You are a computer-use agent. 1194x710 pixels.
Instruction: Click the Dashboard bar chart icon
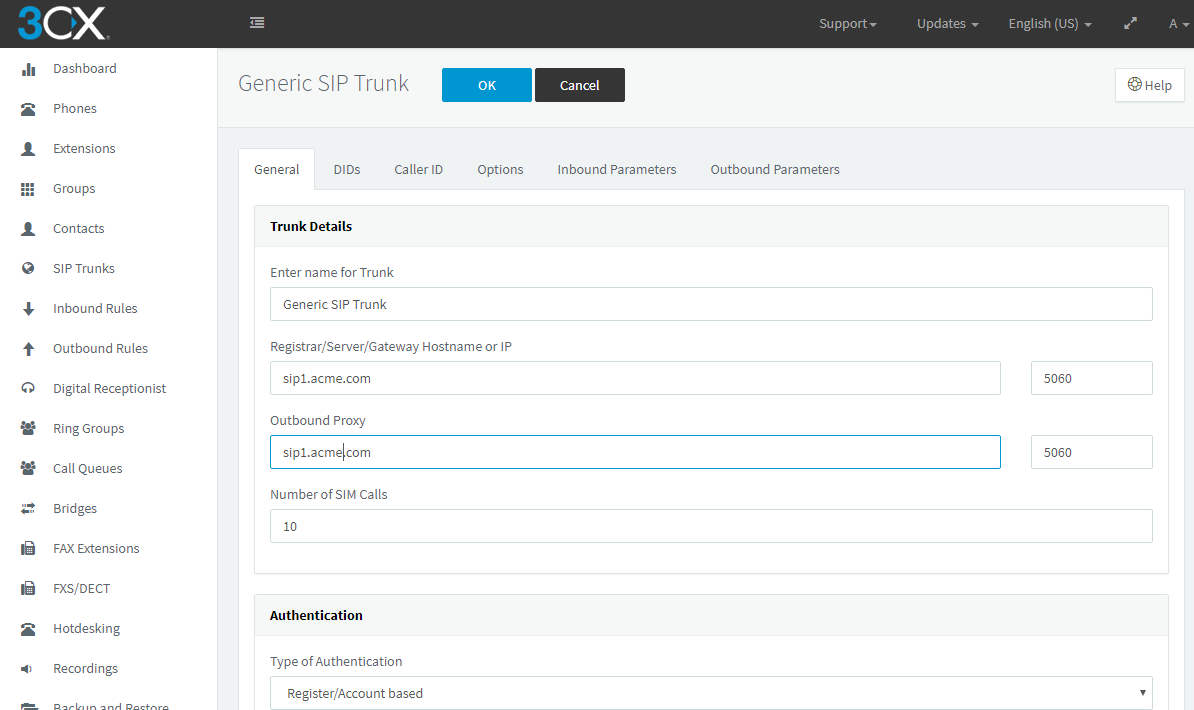tap(28, 69)
